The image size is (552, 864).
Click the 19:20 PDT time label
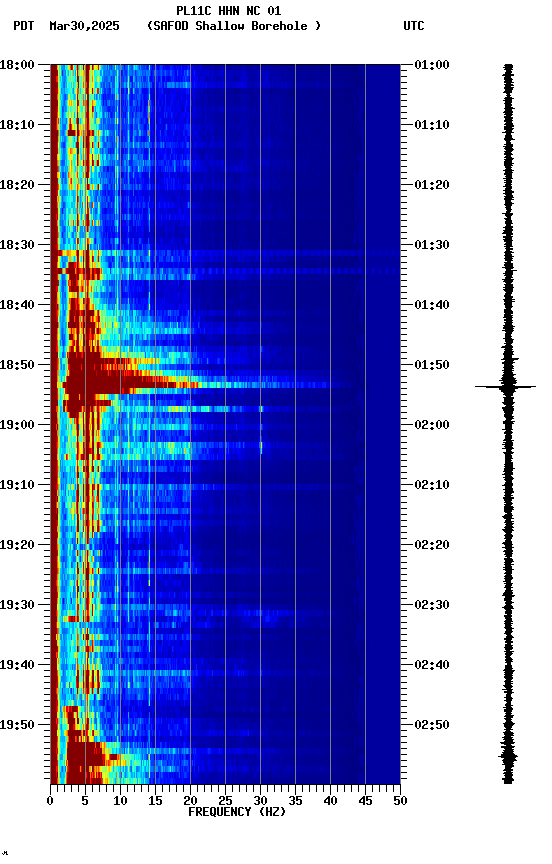[17, 546]
